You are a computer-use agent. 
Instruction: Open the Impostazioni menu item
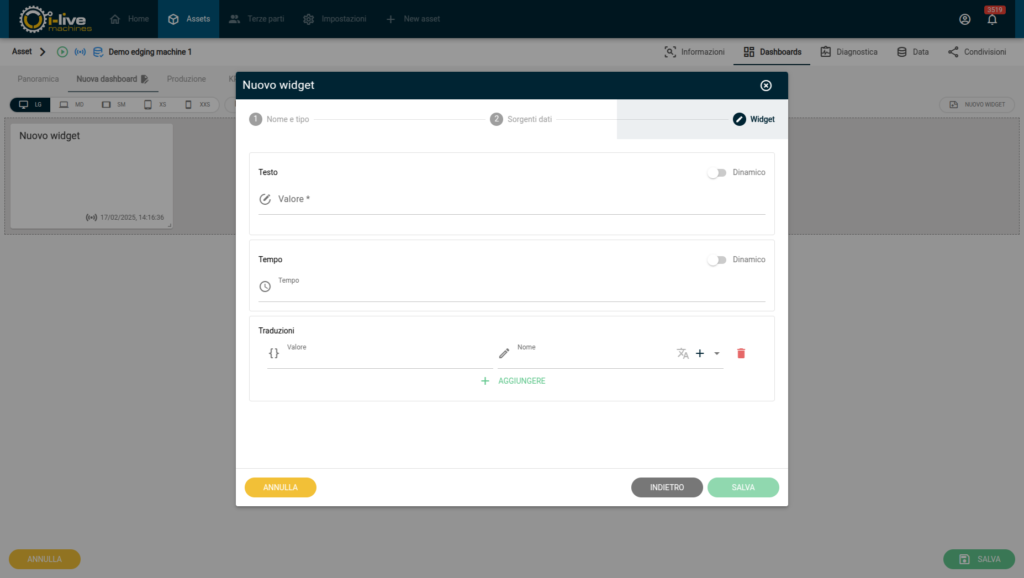click(334, 19)
